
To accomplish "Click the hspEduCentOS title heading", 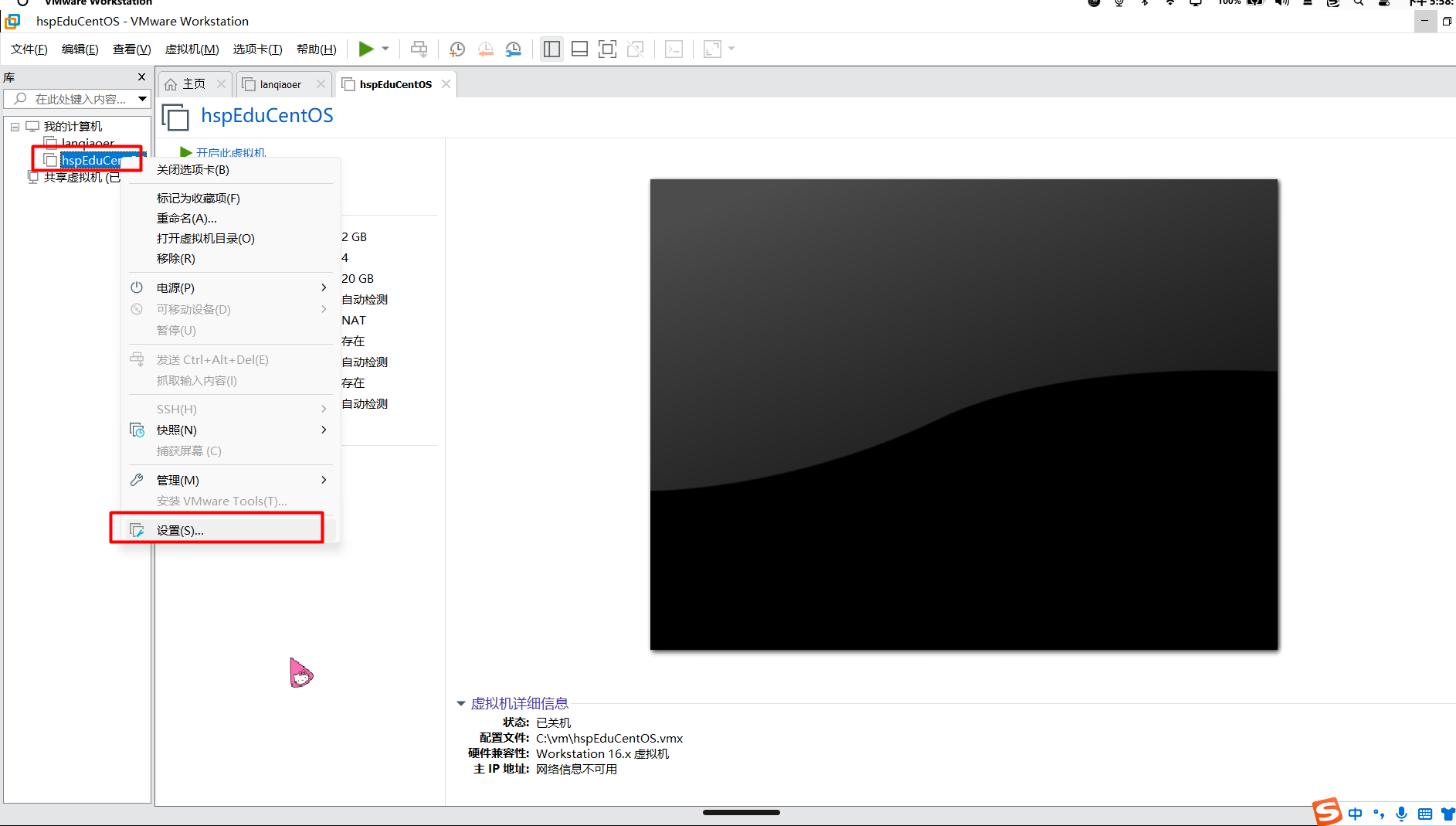I will coord(267,115).
